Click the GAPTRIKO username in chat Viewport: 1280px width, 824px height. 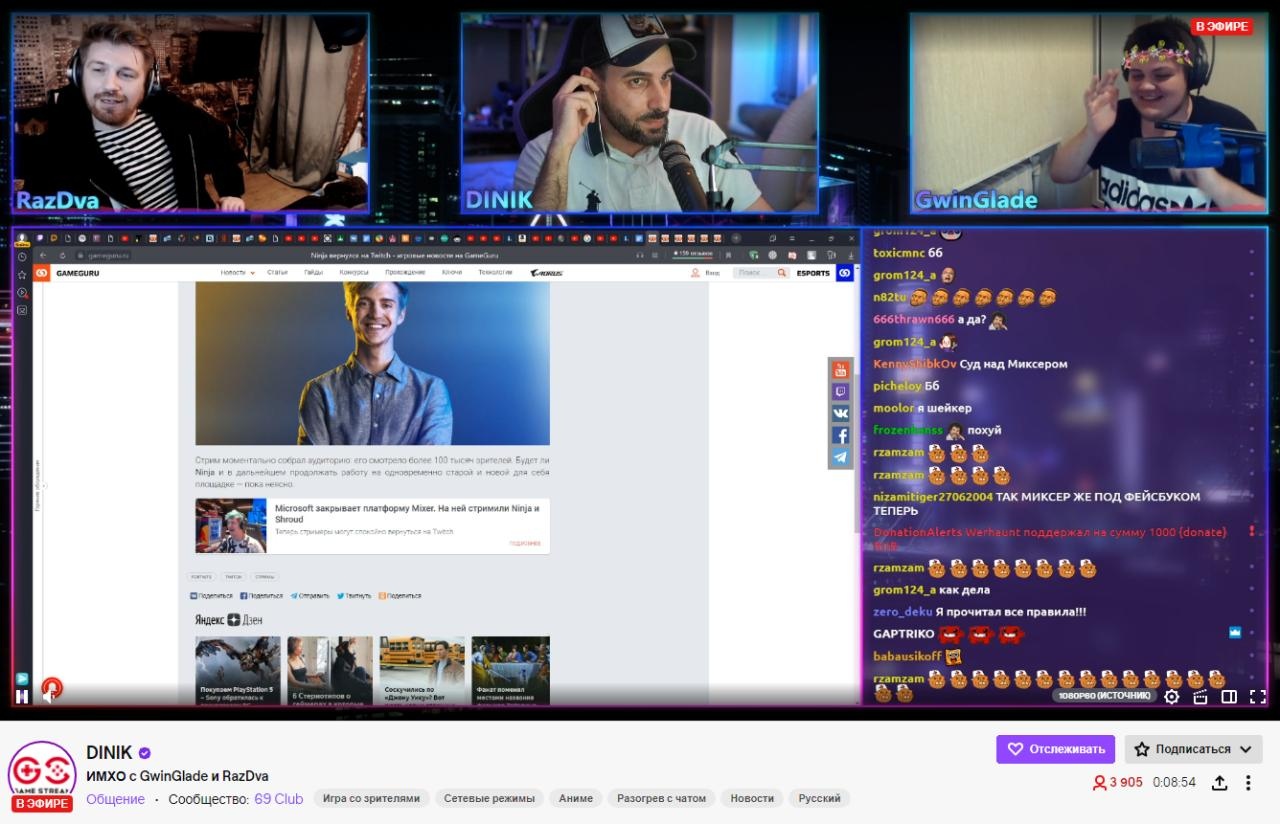(903, 634)
